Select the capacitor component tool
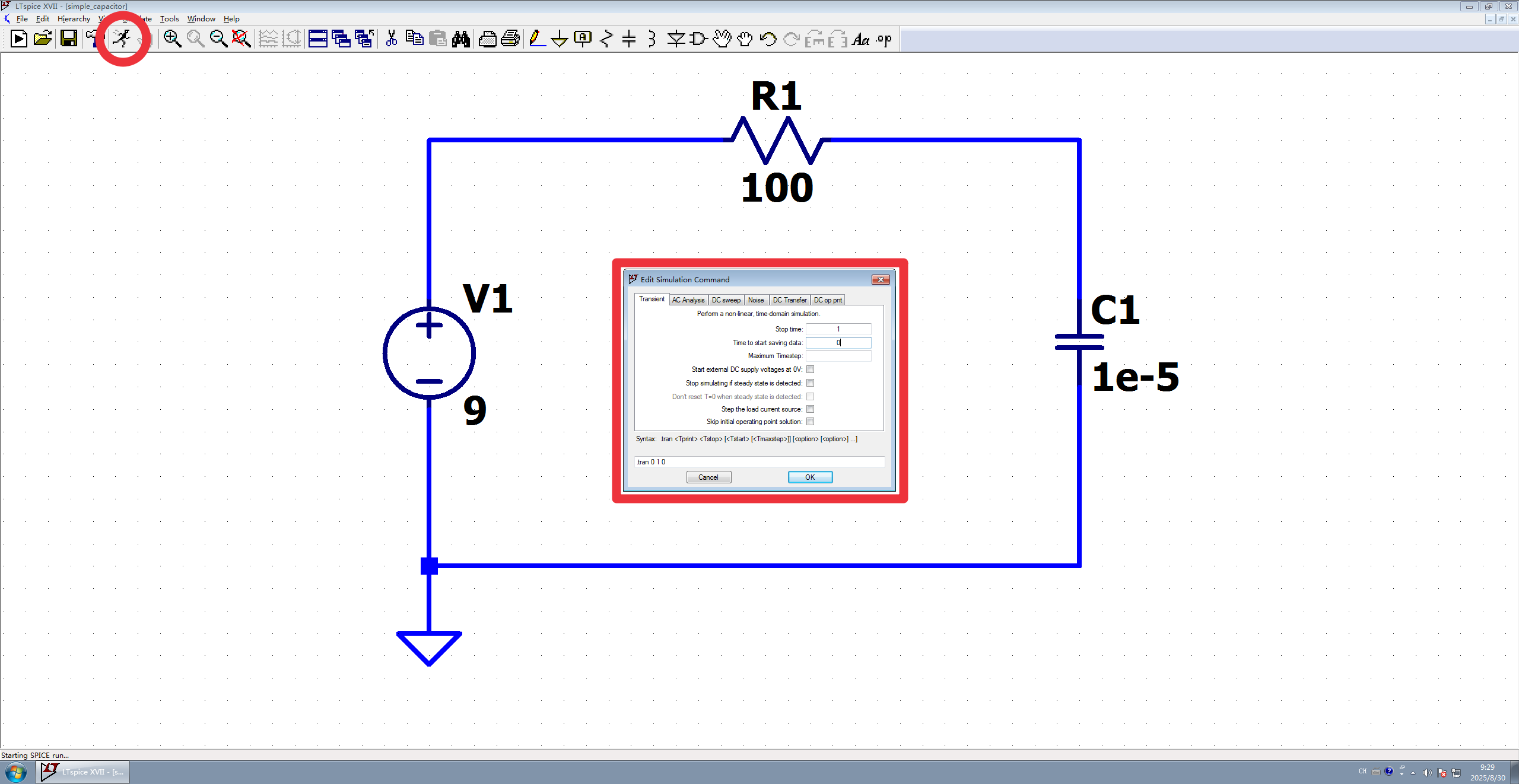The height and width of the screenshot is (784, 1519). coord(629,39)
